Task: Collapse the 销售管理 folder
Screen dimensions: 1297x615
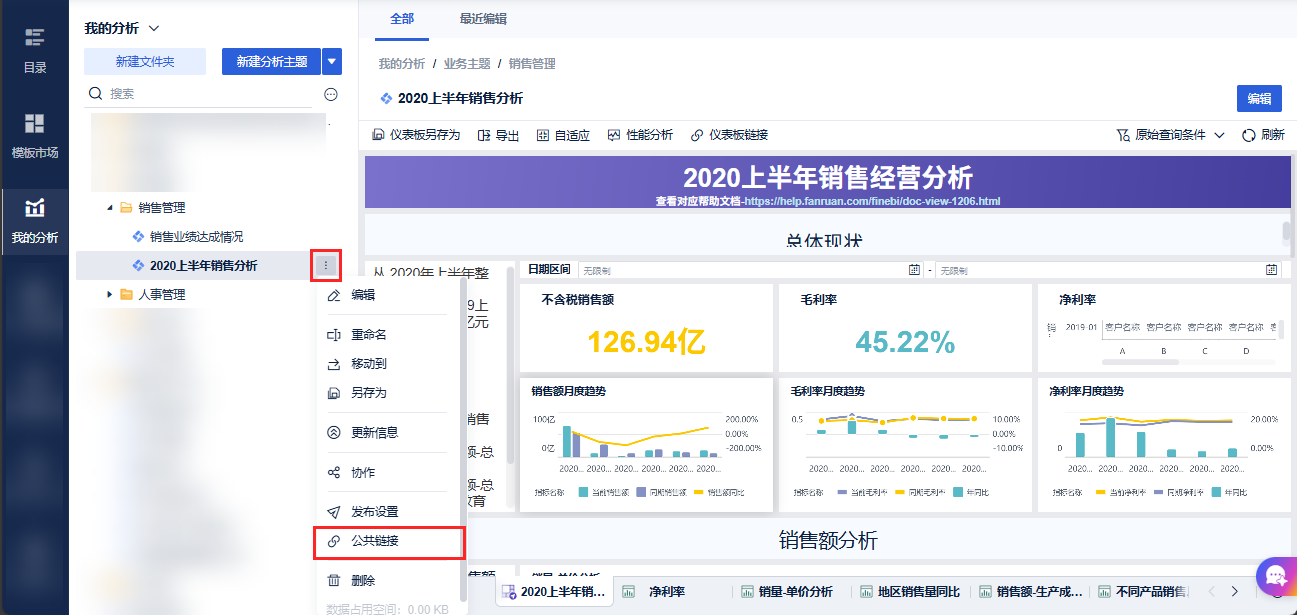Action: point(110,208)
